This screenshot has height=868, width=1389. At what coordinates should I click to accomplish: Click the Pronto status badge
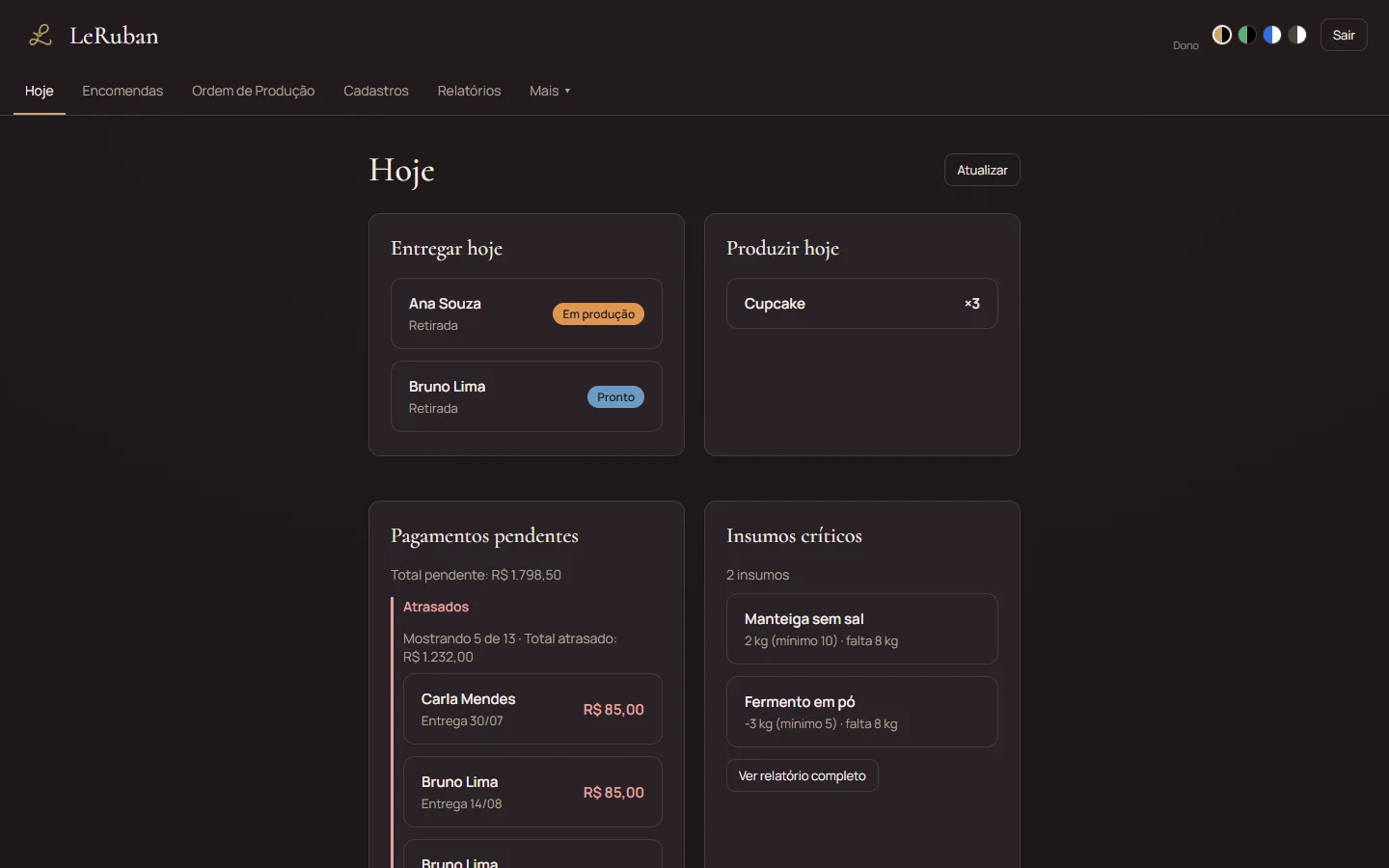pyautogui.click(x=615, y=397)
